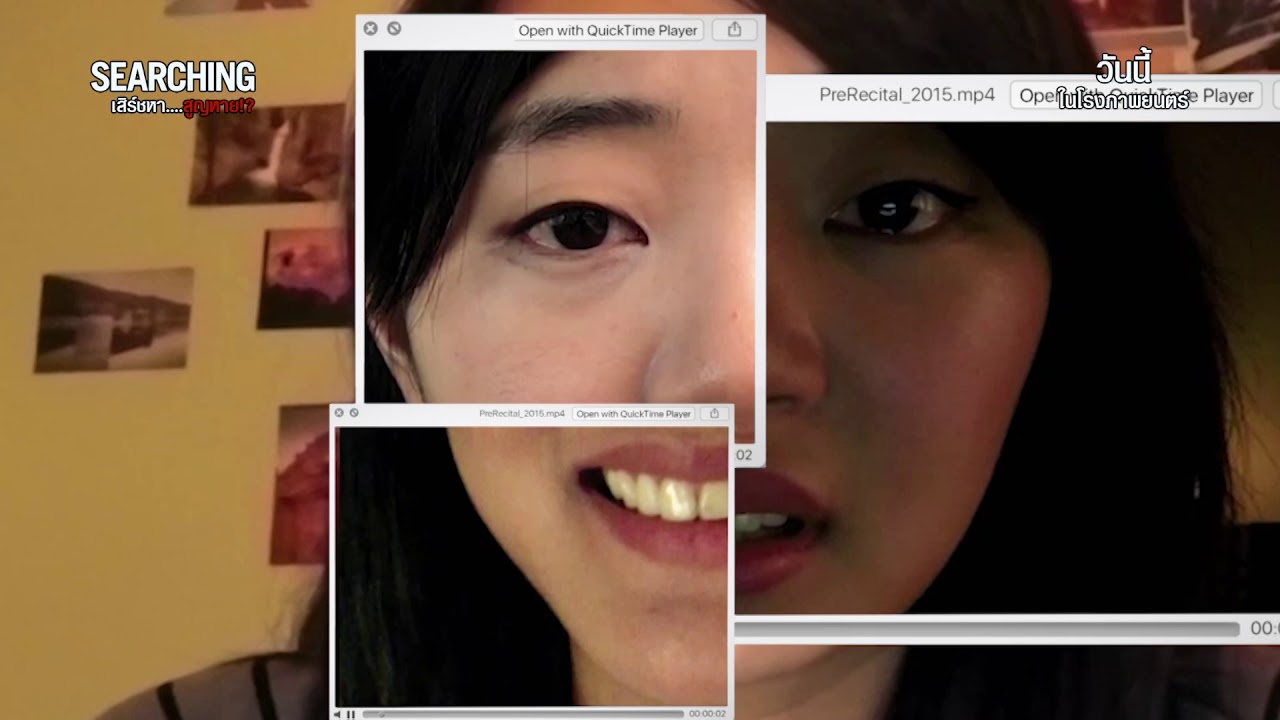Viewport: 1280px width, 720px height.
Task: Pause playback in bottom-left preview window
Action: tap(351, 714)
